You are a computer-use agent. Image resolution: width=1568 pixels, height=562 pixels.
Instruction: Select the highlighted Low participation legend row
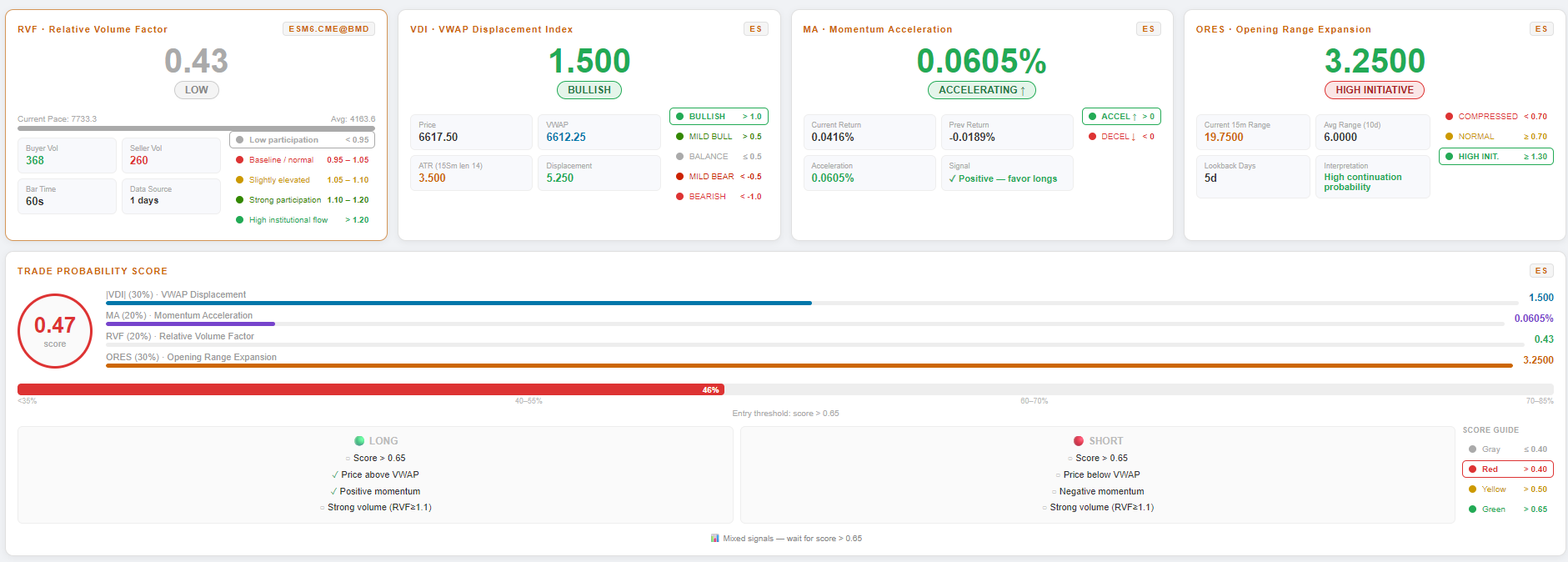302,140
